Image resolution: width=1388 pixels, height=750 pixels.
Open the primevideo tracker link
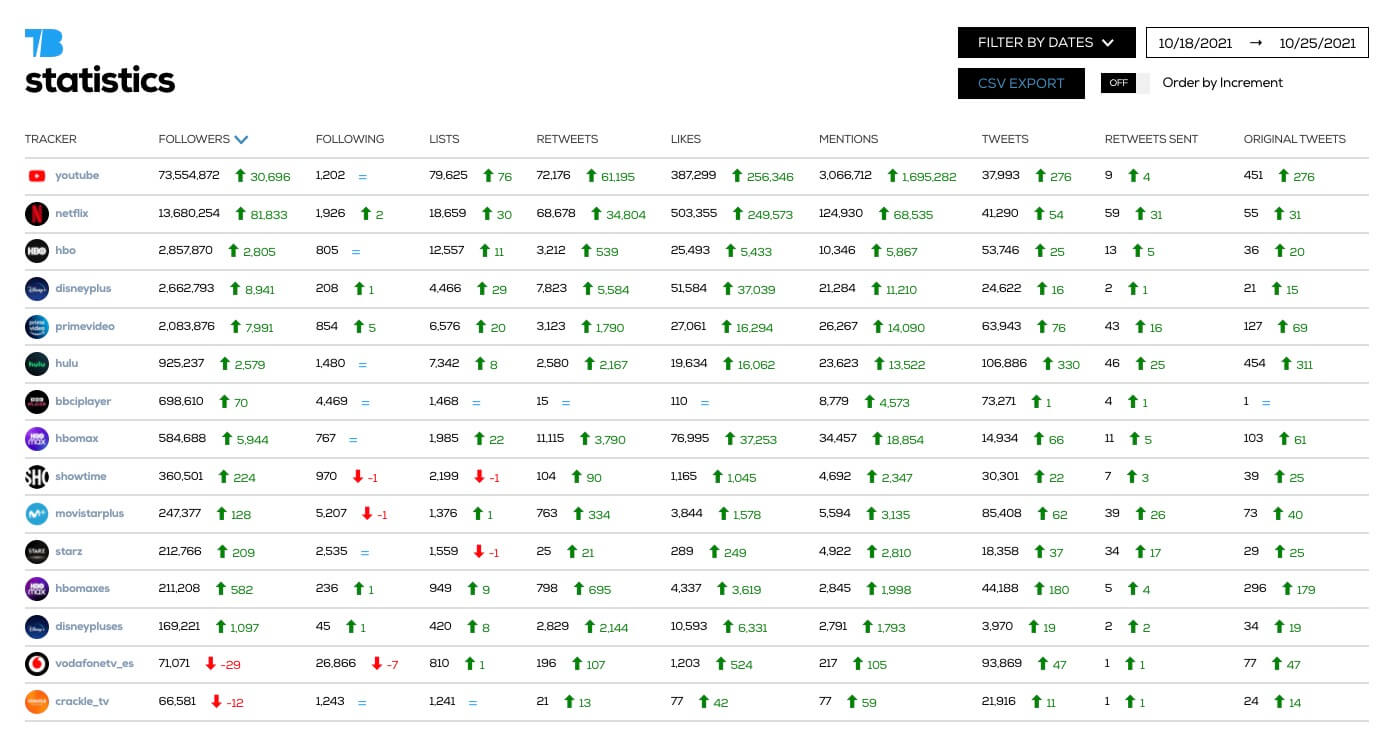tap(84, 327)
